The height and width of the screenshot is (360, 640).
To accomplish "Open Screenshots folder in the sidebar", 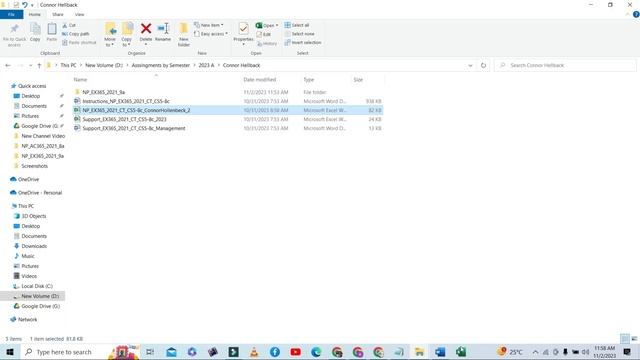I will coord(34,166).
